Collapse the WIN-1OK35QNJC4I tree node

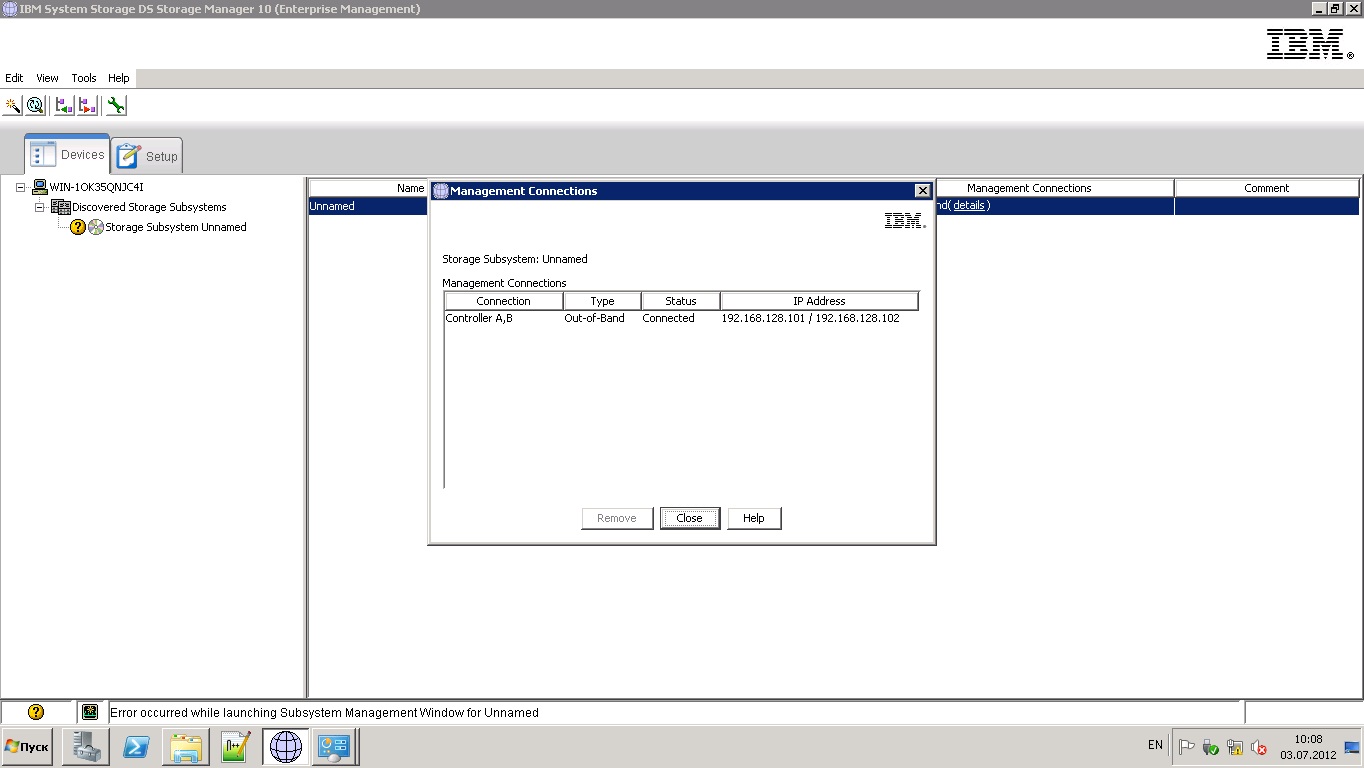[x=21, y=187]
